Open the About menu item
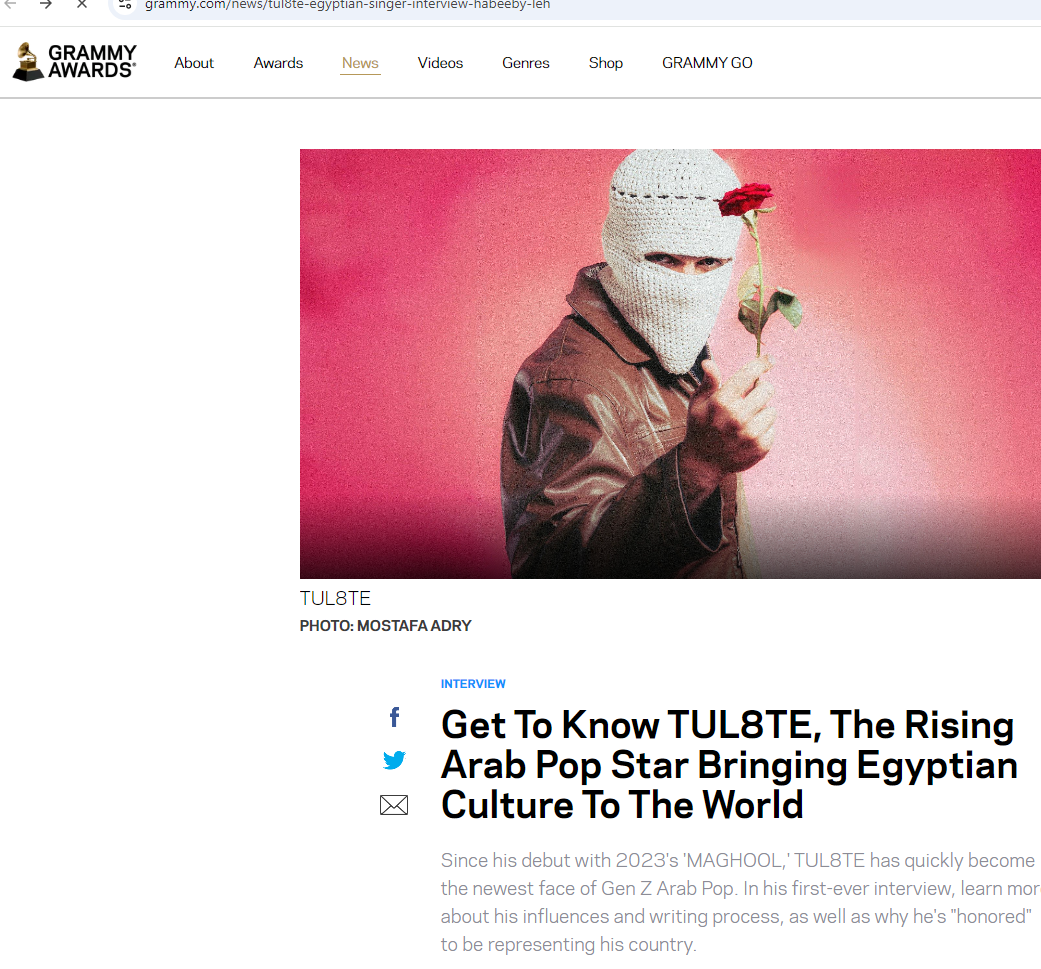 (194, 63)
